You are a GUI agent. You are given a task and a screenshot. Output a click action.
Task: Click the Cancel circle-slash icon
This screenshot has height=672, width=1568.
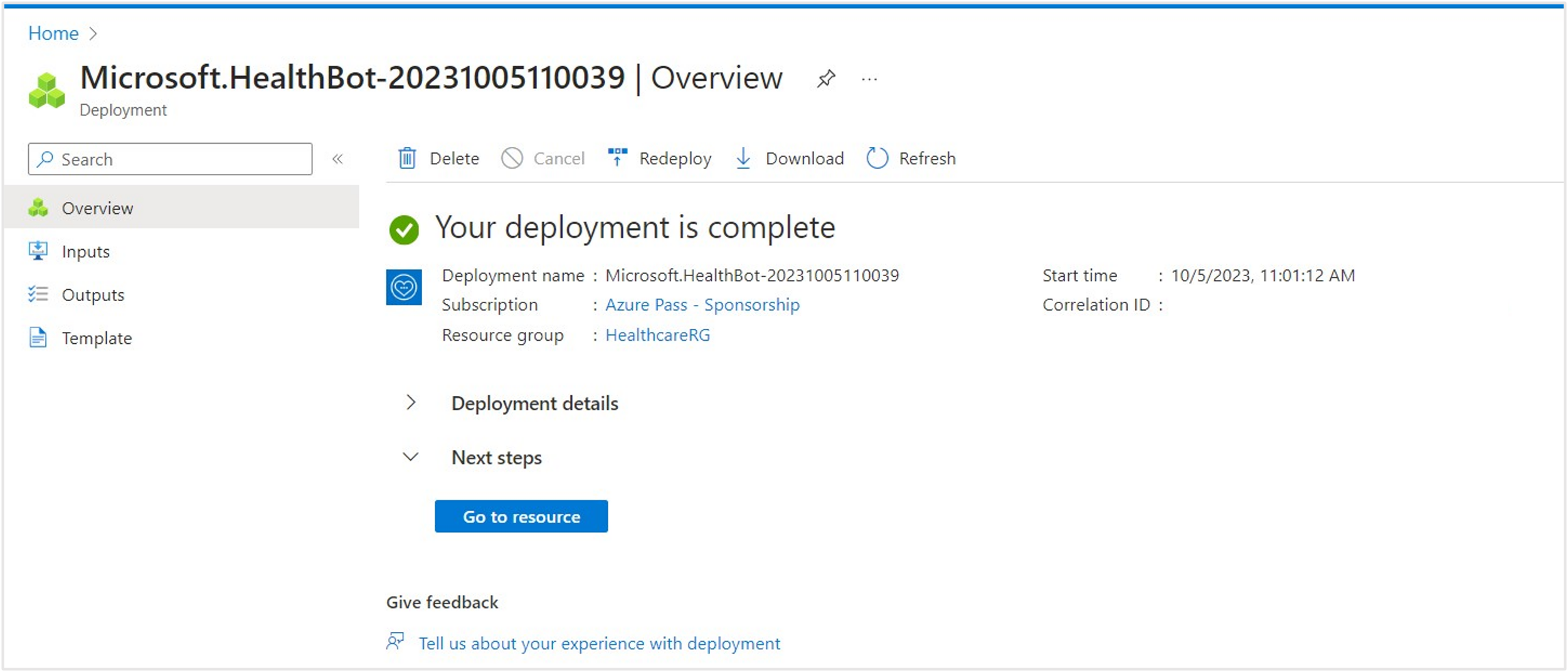click(x=512, y=158)
